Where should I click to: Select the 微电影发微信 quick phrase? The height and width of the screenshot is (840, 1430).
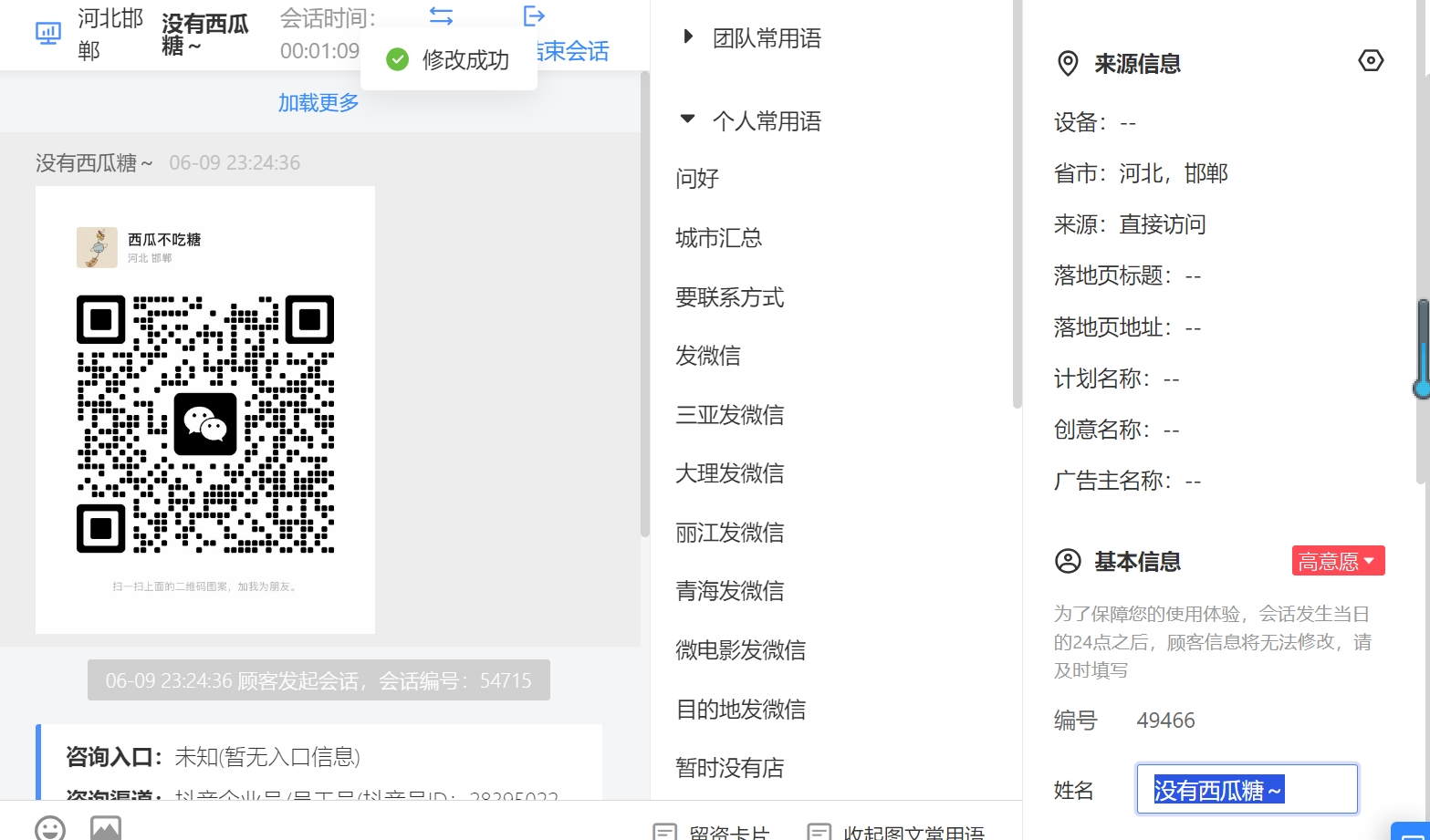point(740,650)
